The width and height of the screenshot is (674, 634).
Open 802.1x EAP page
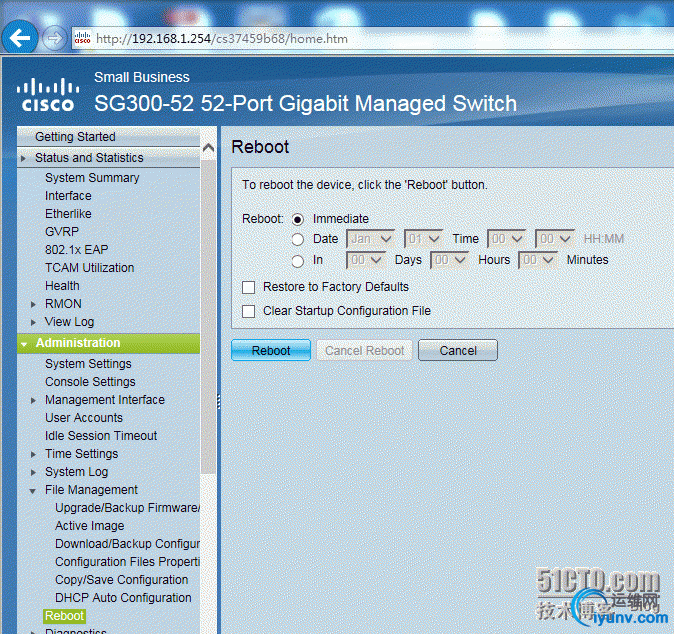77,250
